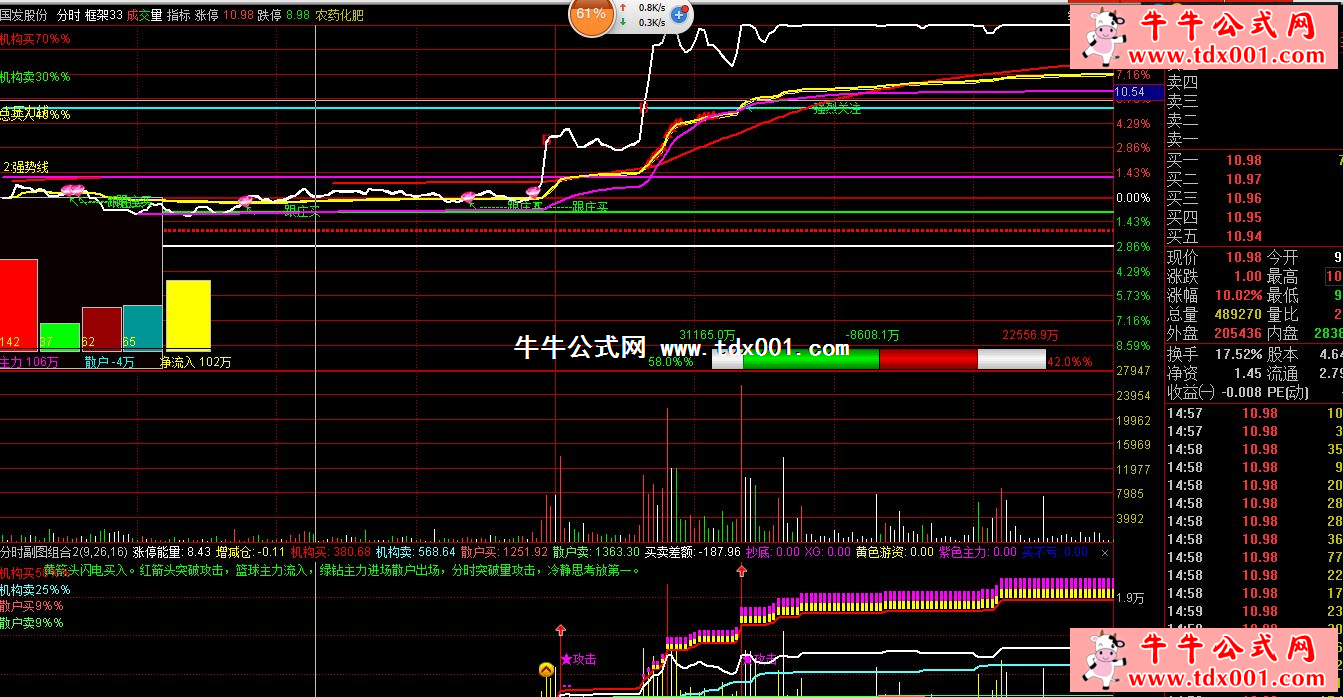This screenshot has height=697, width=1343.
Task: Click the yellow chevron marker in sub-chart
Action: [x=547, y=670]
